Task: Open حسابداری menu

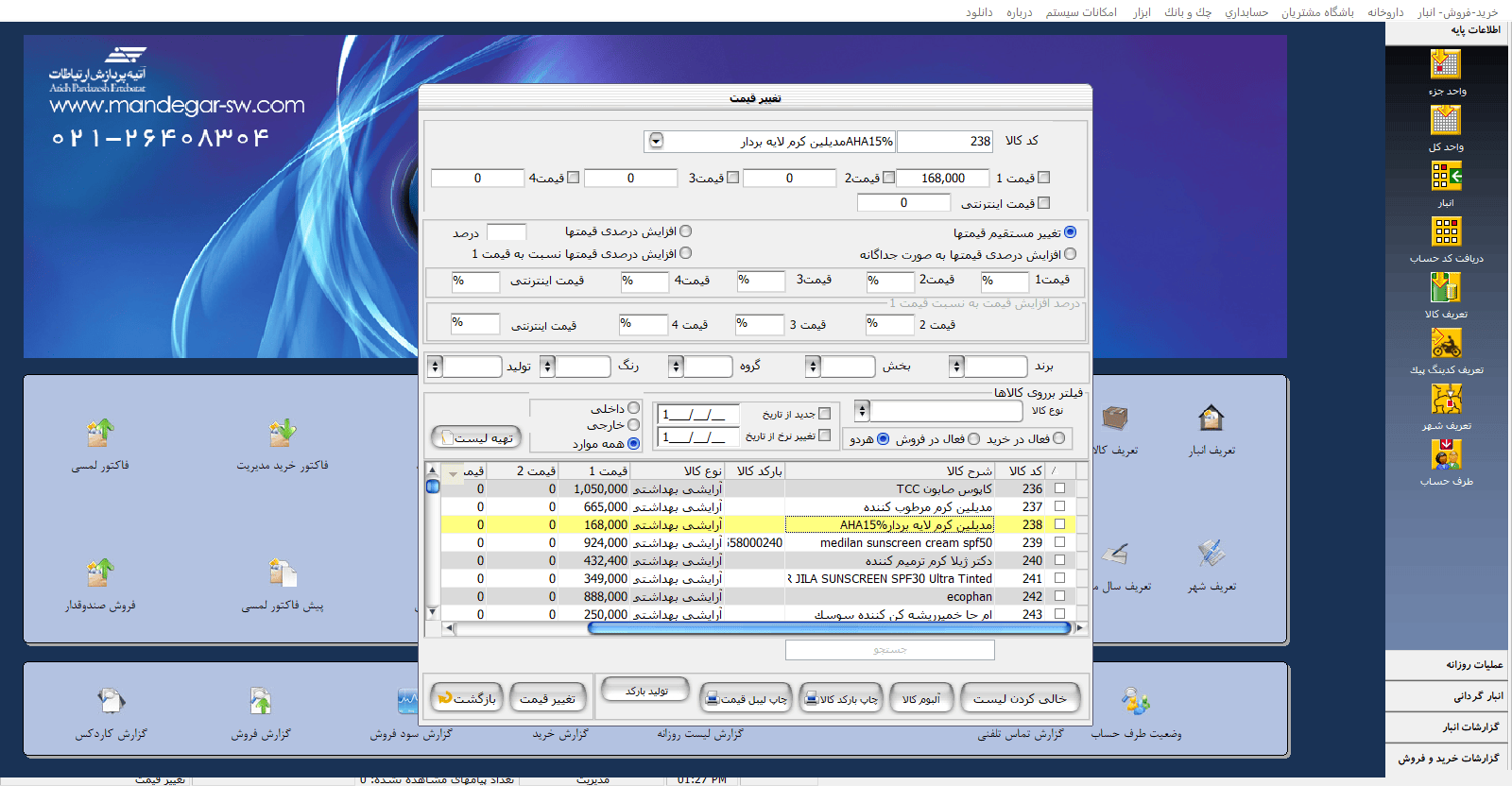Action: tap(1246, 12)
